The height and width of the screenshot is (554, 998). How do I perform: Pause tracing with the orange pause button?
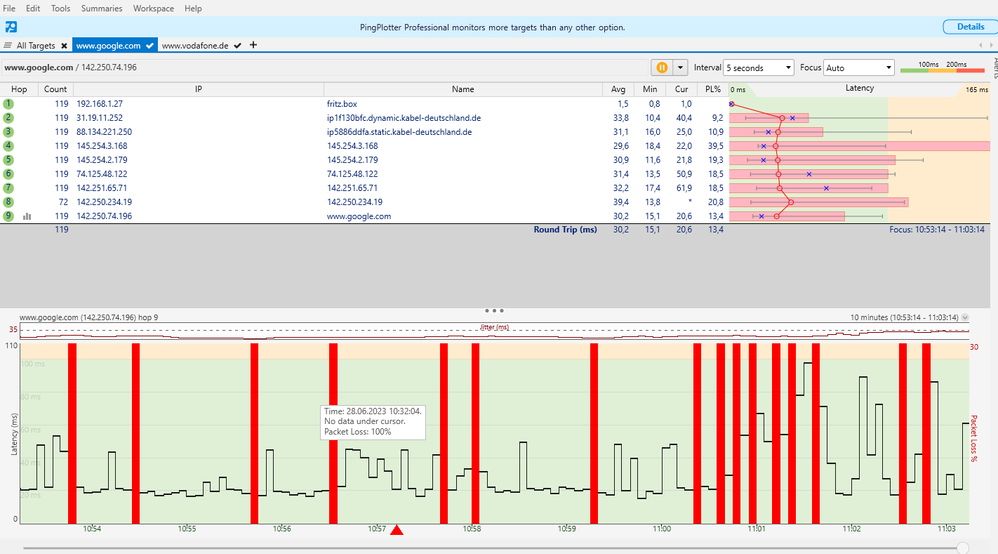(x=661, y=67)
